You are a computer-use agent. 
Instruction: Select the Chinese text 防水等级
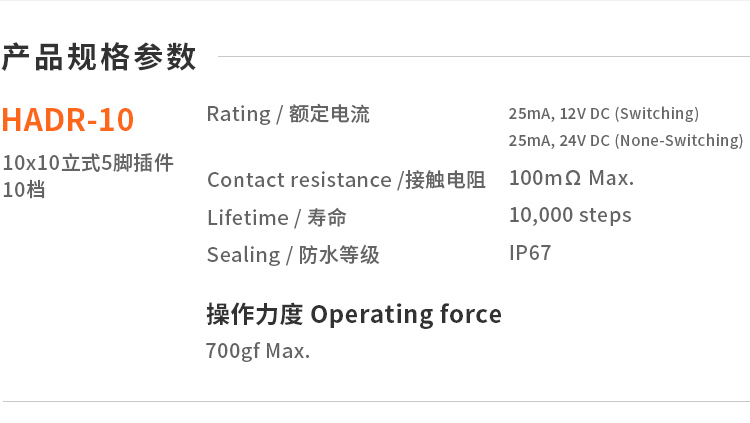click(339, 255)
